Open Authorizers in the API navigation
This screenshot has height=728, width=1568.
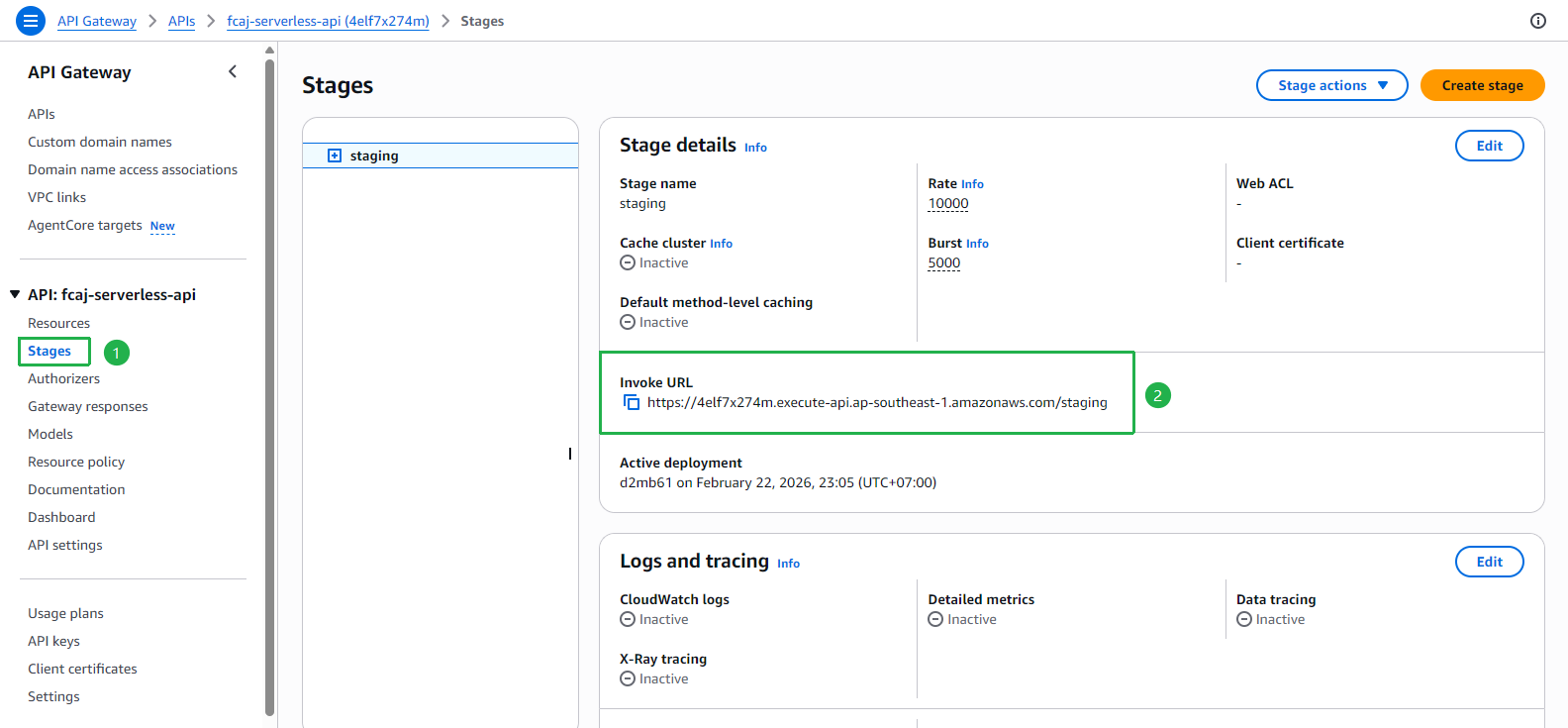click(63, 378)
